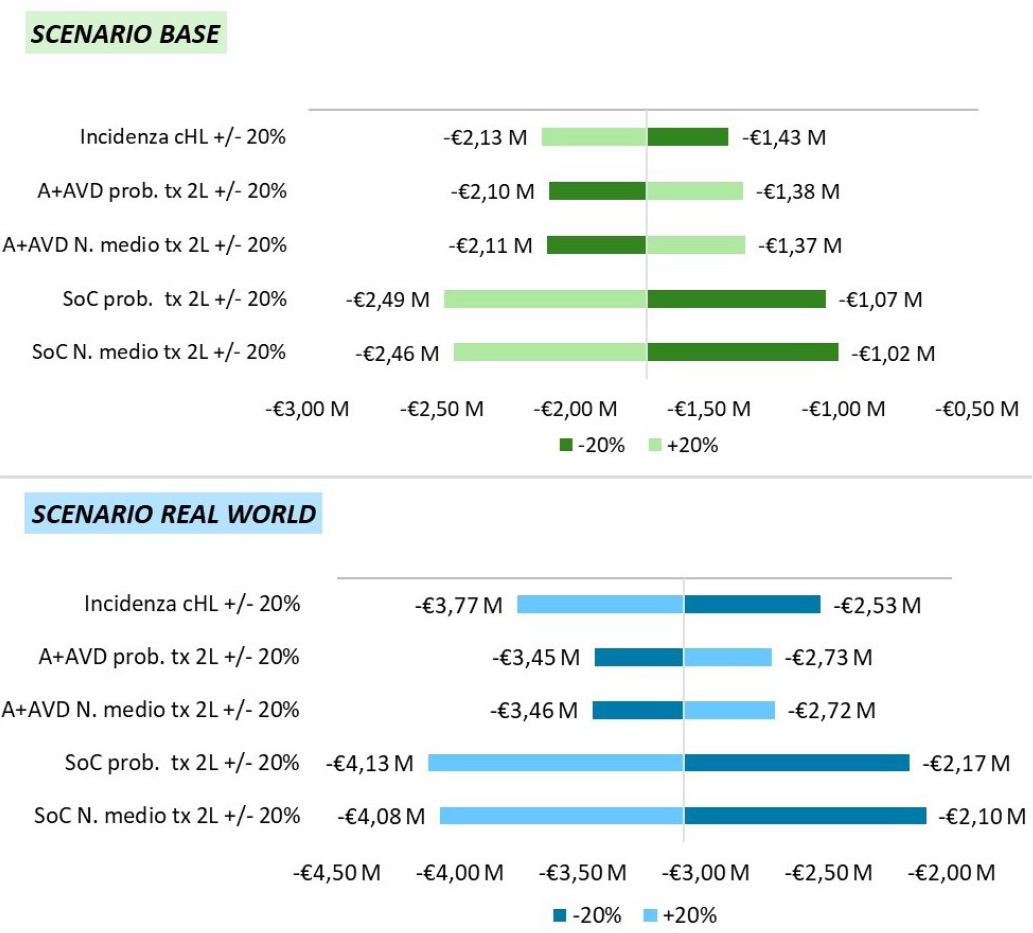Click the SCENARIO BASE title label
1033x933 pixels.
click(x=126, y=34)
